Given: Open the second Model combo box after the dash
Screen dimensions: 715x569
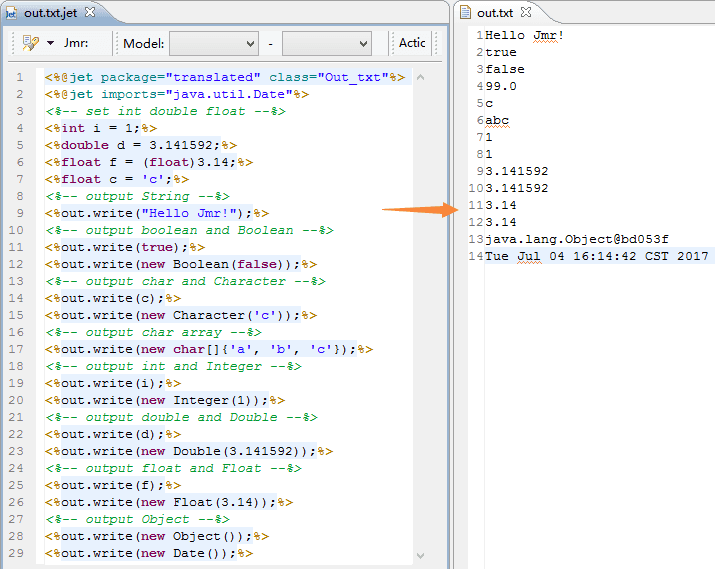Looking at the screenshot, I should (326, 44).
